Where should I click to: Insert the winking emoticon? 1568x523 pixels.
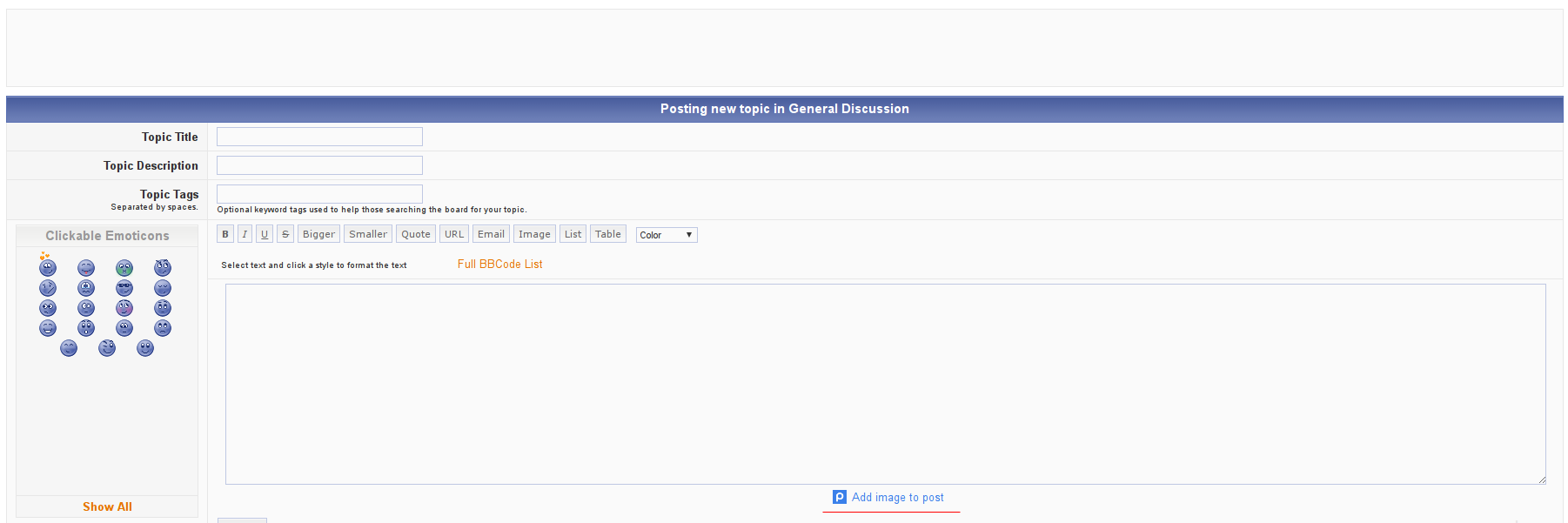pyautogui.click(x=107, y=348)
